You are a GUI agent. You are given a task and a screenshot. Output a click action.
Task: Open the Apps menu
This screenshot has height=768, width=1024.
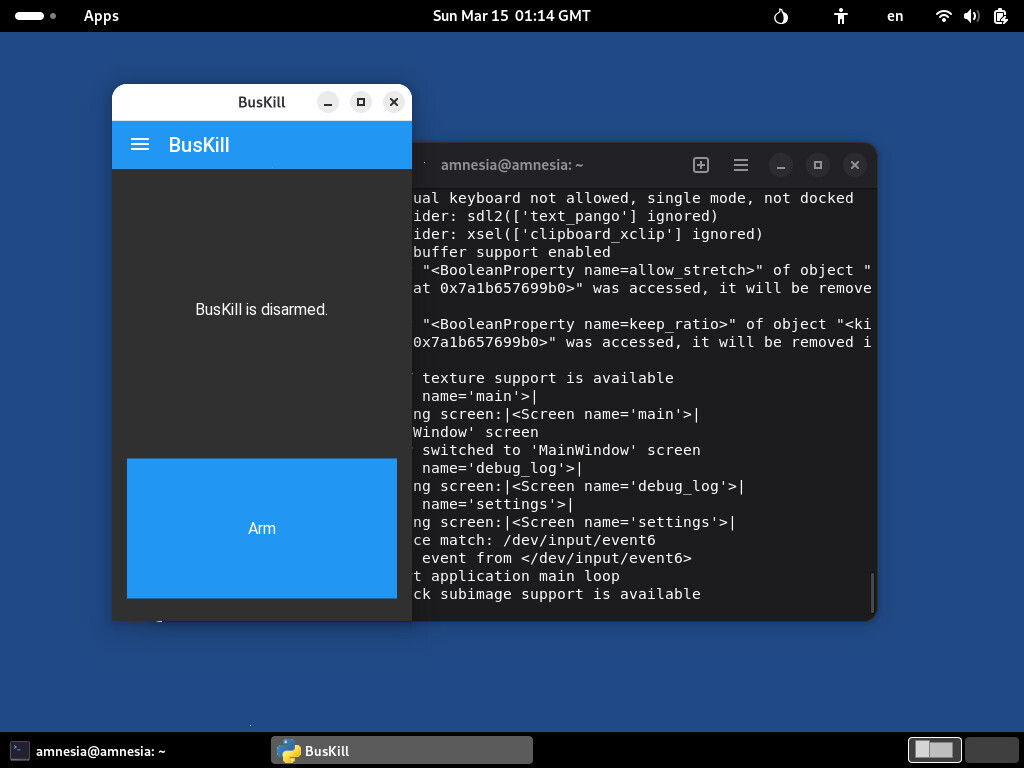point(101,16)
